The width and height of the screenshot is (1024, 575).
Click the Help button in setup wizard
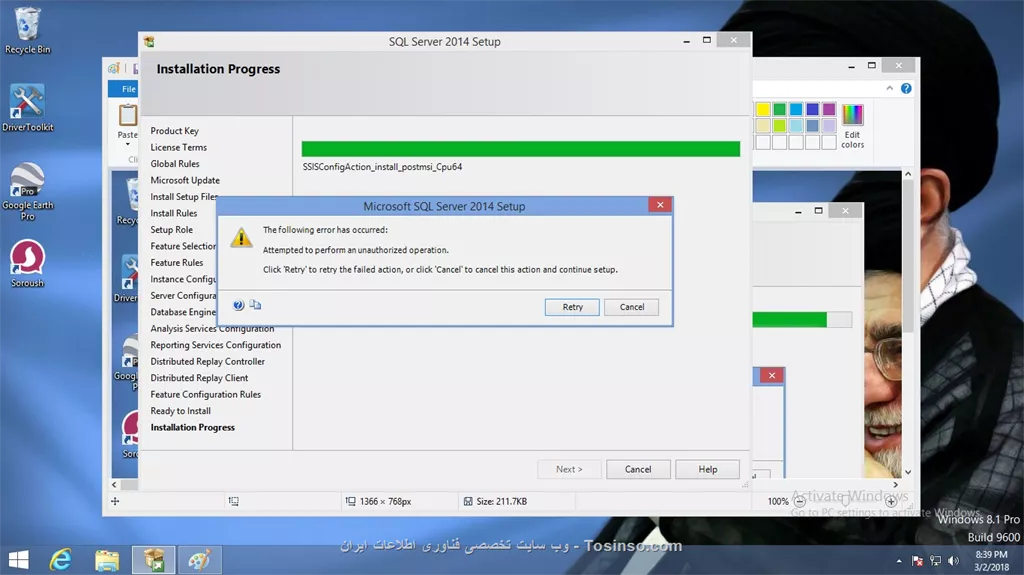707,469
